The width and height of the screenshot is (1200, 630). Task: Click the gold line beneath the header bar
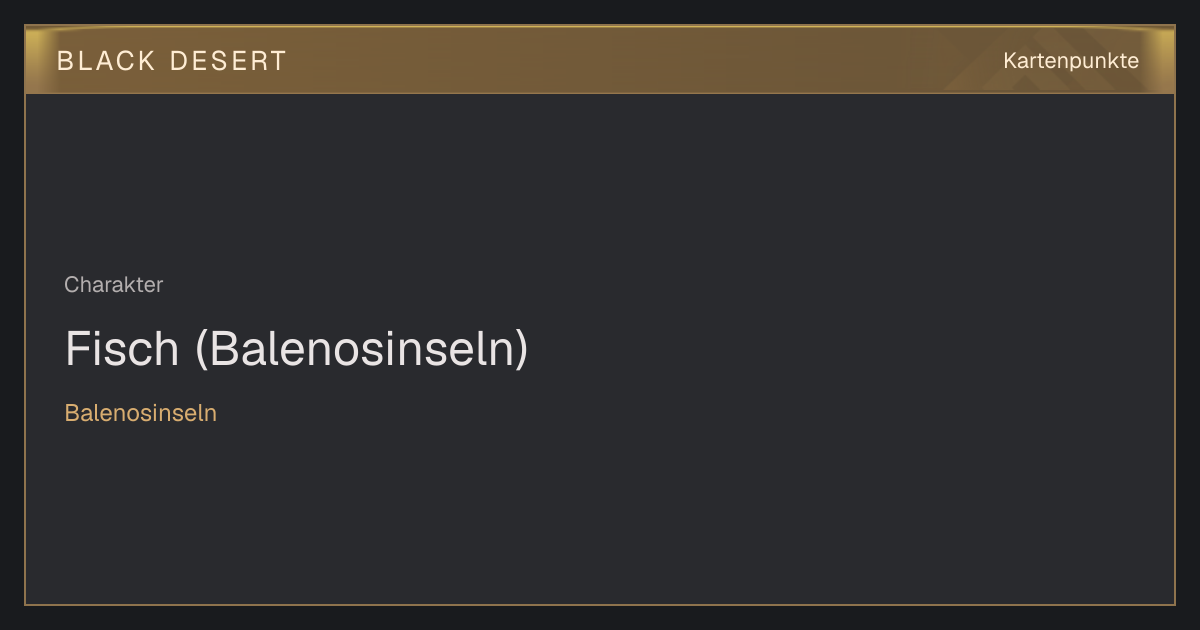600,93
